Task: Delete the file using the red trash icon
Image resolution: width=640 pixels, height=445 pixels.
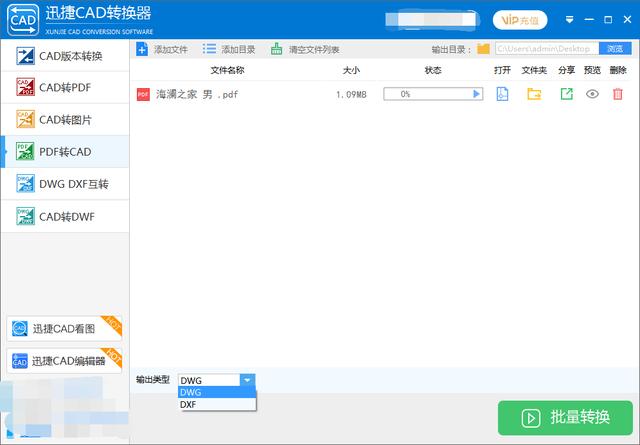Action: click(x=618, y=94)
